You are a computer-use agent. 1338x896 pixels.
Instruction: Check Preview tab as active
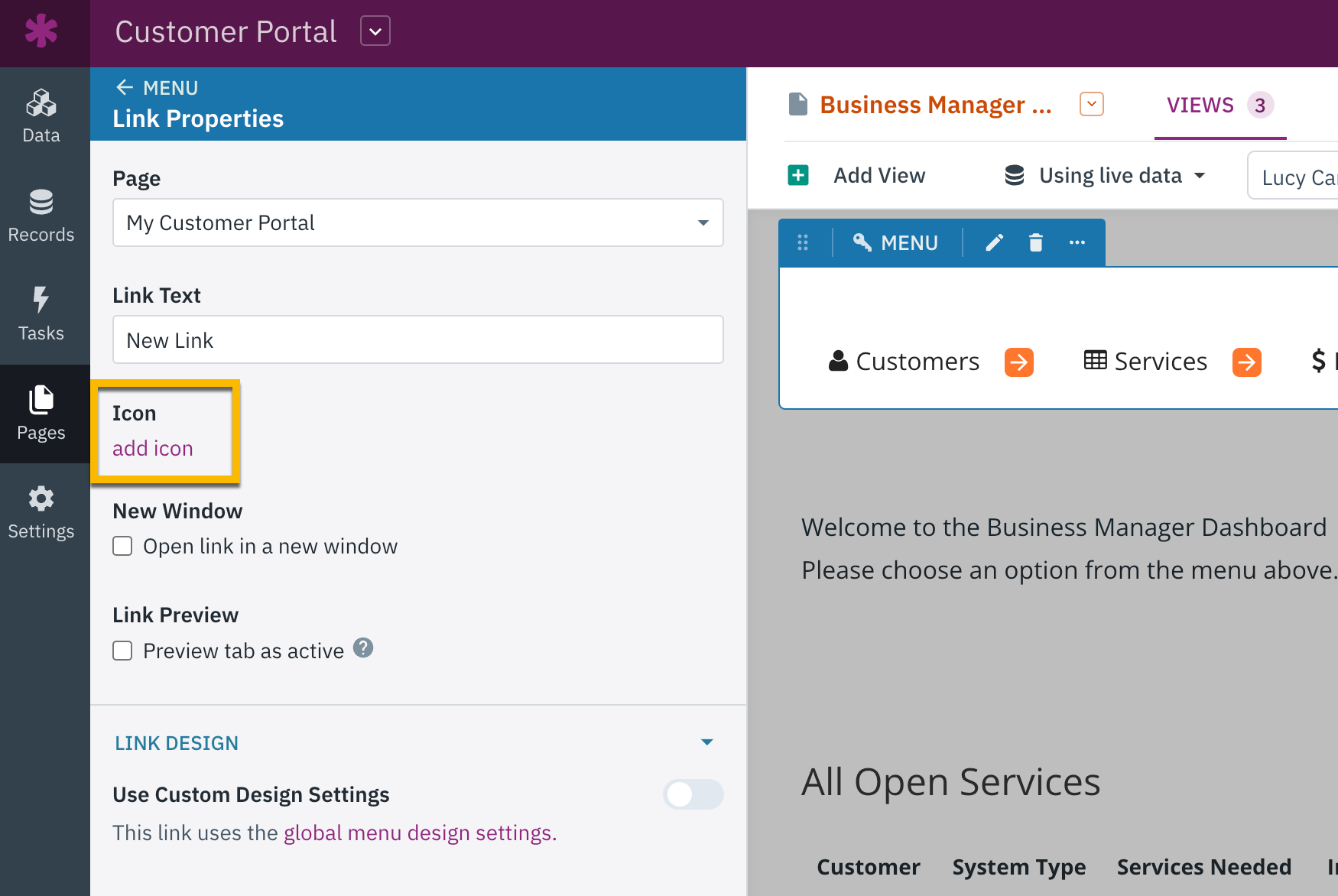(122, 651)
